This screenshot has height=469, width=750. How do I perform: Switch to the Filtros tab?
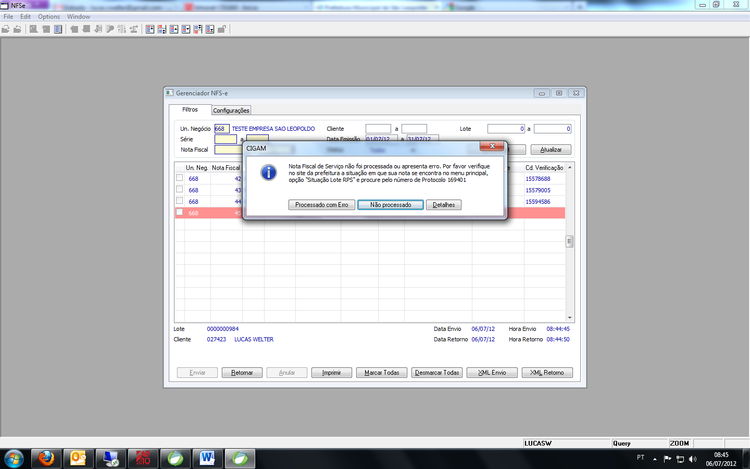pyautogui.click(x=190, y=109)
